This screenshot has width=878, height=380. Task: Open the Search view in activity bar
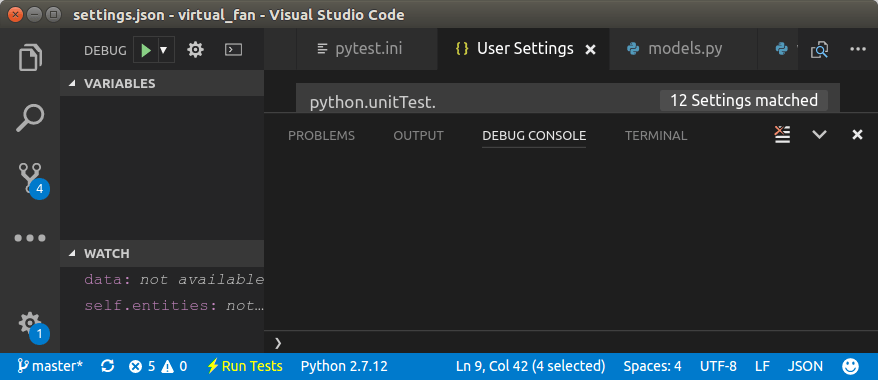[x=30, y=118]
